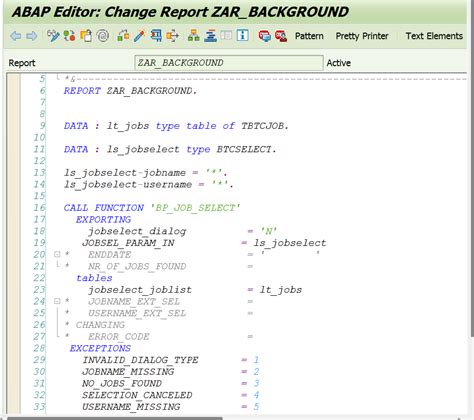This screenshot has width=474, height=420.
Task: Open the blue information help icon
Action: tap(242, 35)
